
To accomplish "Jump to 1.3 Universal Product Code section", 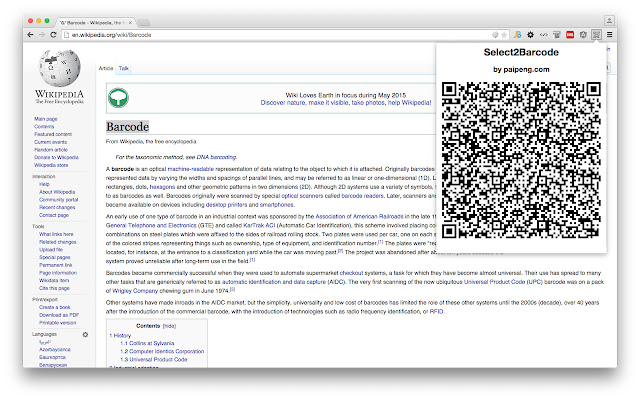I will coord(154,360).
